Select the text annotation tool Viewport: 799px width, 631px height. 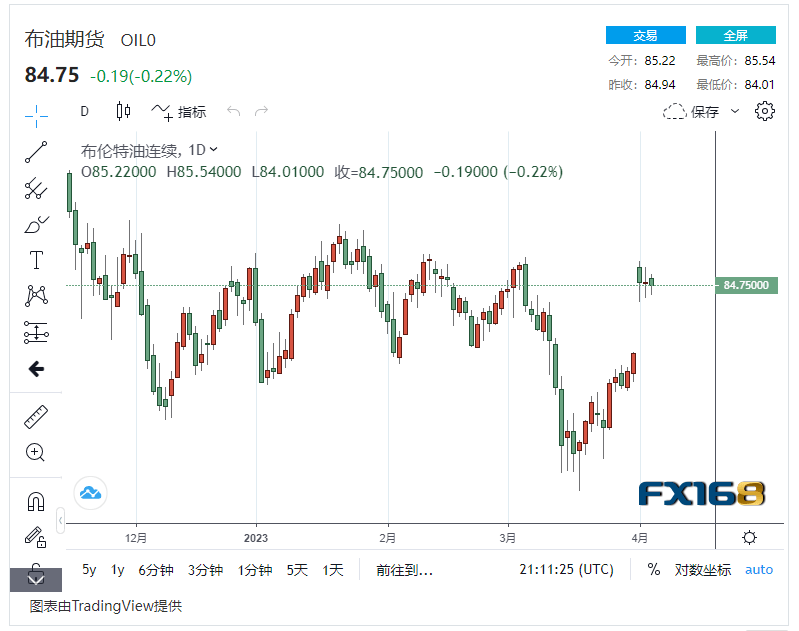click(x=36, y=260)
